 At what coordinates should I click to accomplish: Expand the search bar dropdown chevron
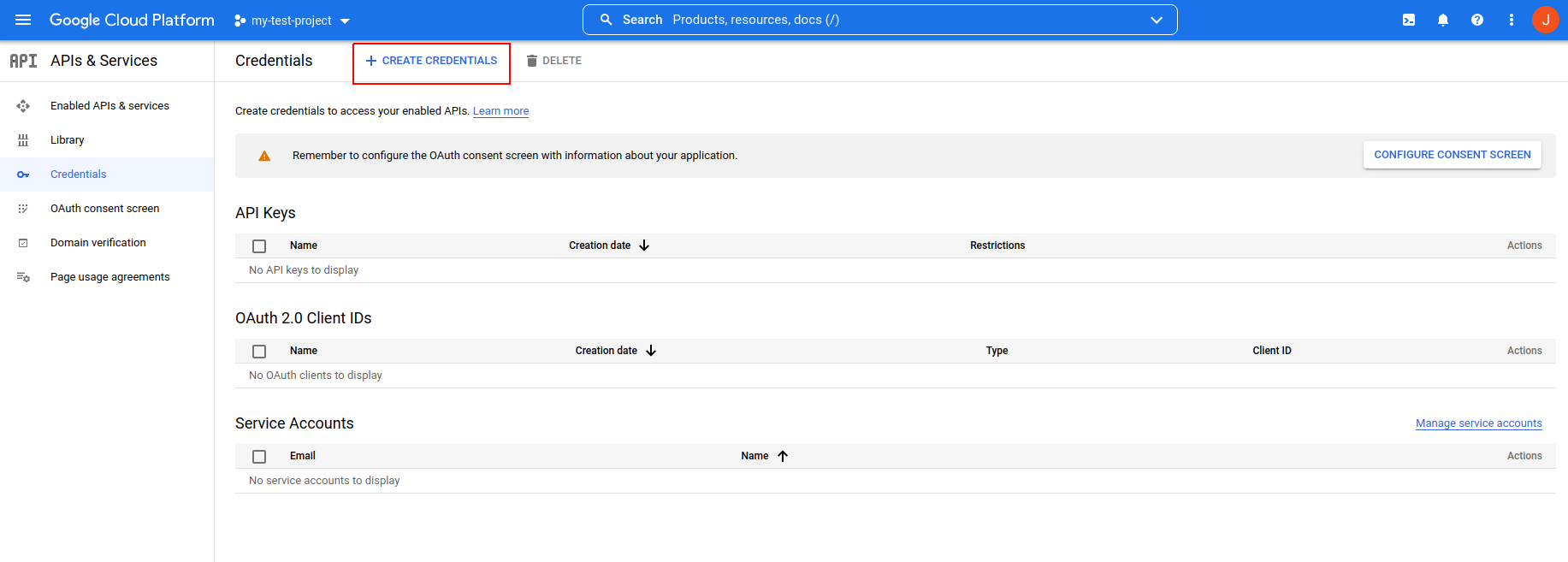click(x=1157, y=20)
